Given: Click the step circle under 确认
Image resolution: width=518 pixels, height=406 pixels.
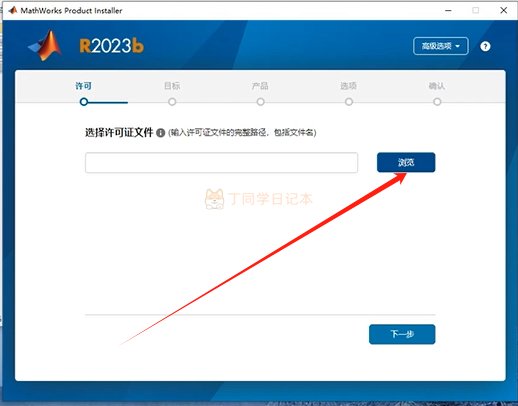Looking at the screenshot, I should click(437, 102).
